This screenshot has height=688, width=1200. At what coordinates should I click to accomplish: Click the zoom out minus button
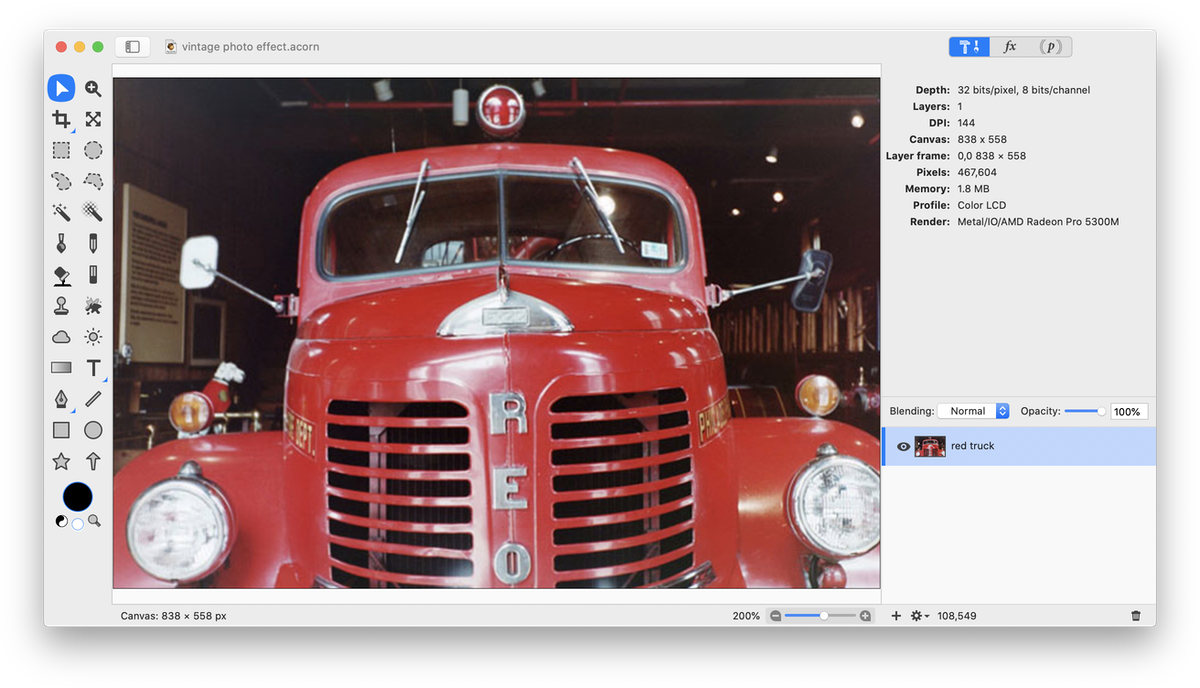tap(775, 616)
